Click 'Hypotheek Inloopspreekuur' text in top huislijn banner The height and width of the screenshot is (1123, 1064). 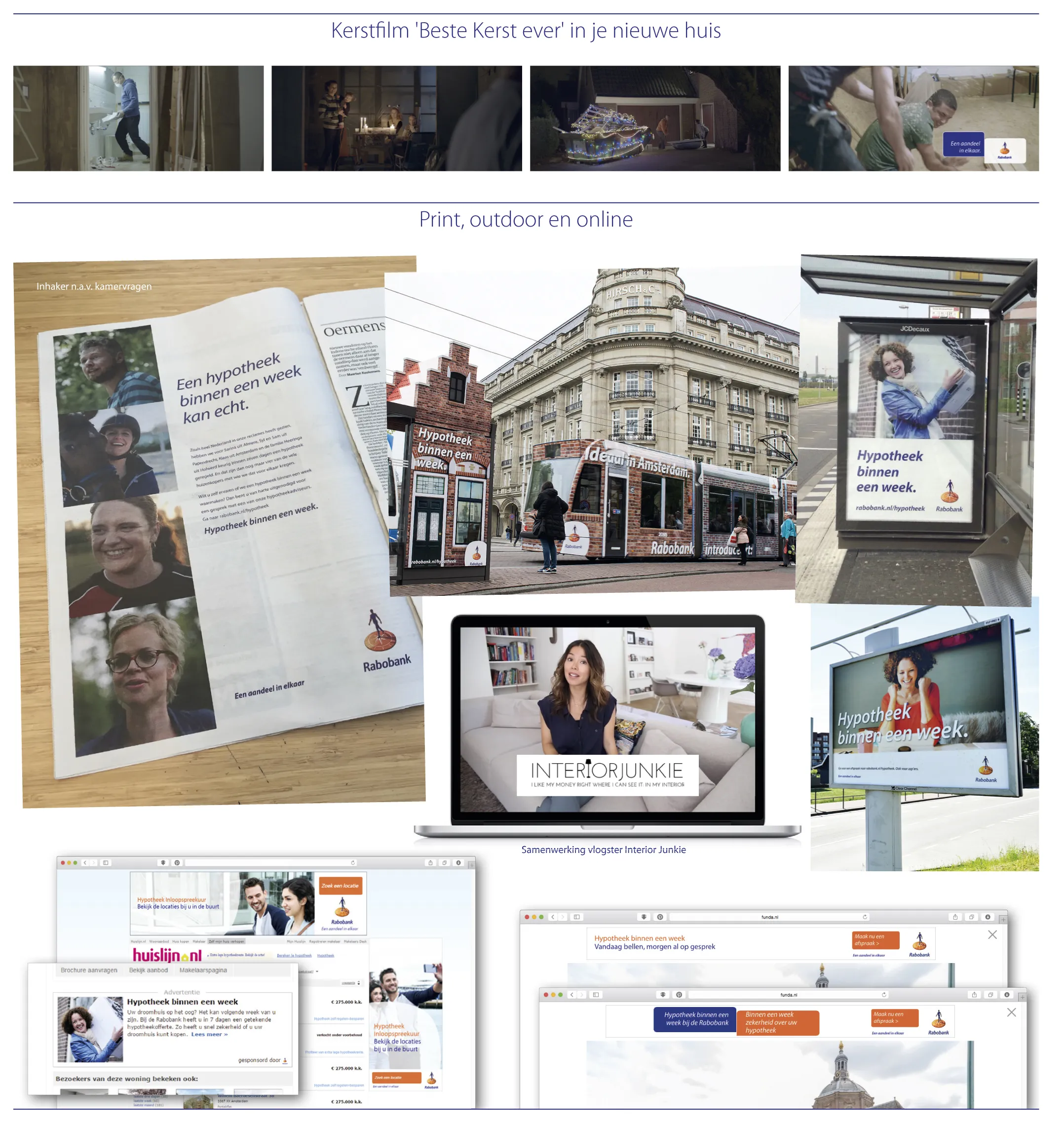(x=171, y=899)
